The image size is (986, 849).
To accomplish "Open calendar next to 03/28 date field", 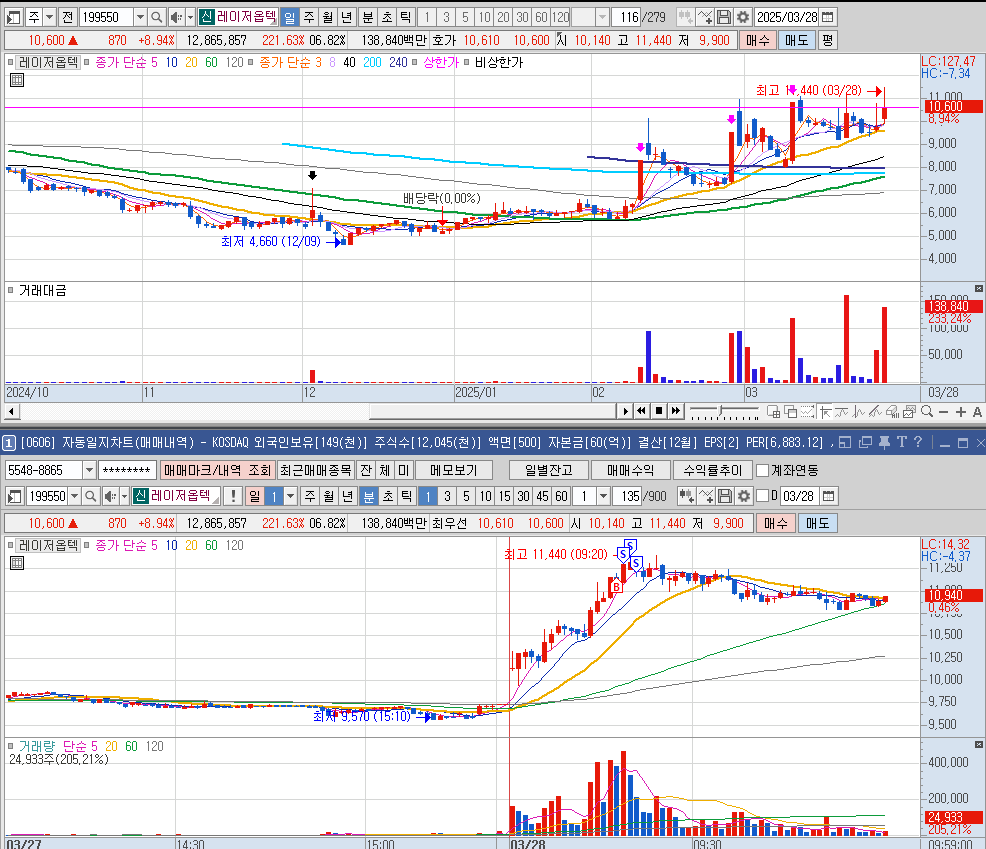I will (829, 496).
